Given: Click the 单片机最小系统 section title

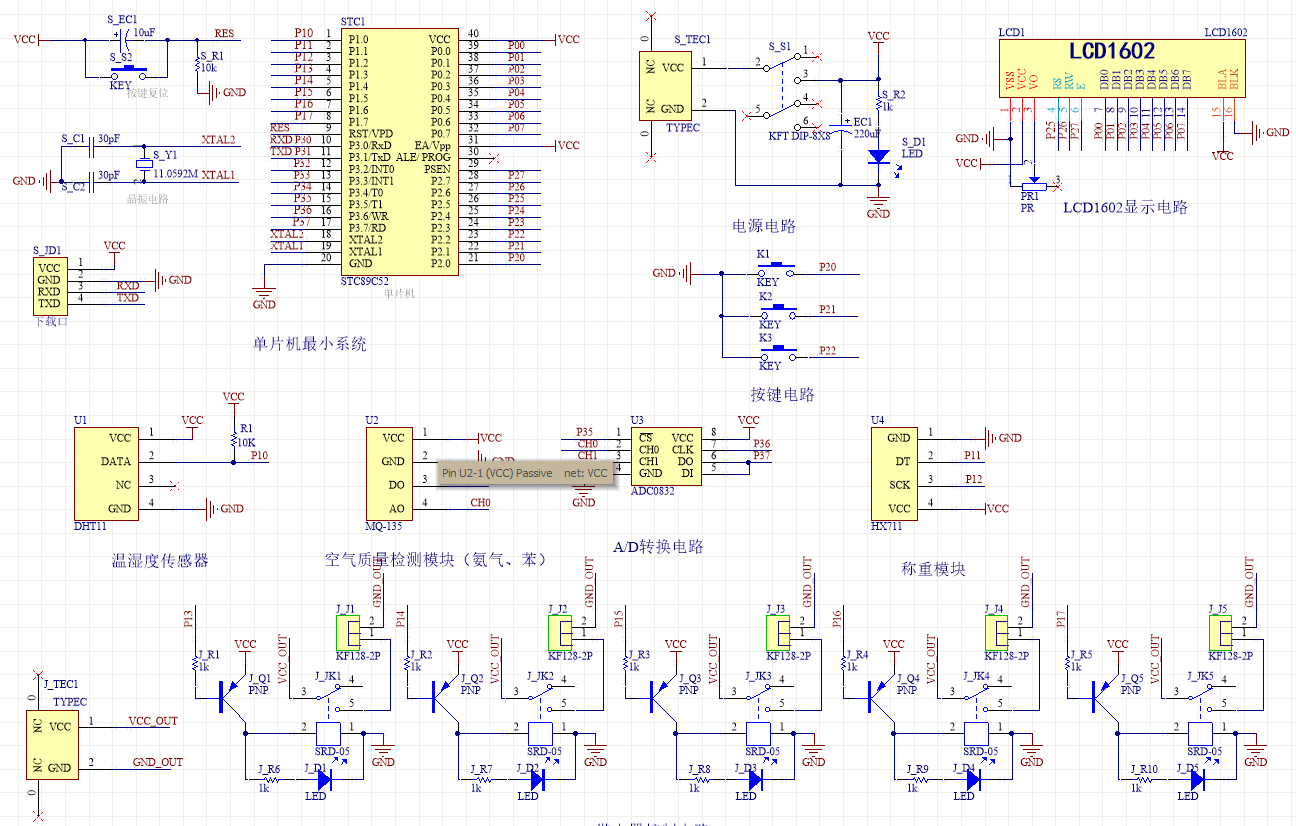Looking at the screenshot, I should click(310, 344).
